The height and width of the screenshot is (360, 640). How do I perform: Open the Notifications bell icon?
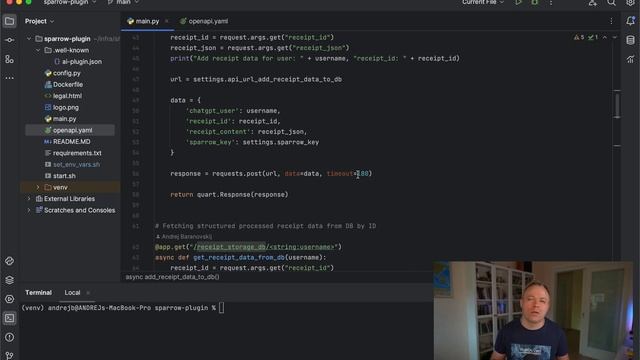click(631, 21)
